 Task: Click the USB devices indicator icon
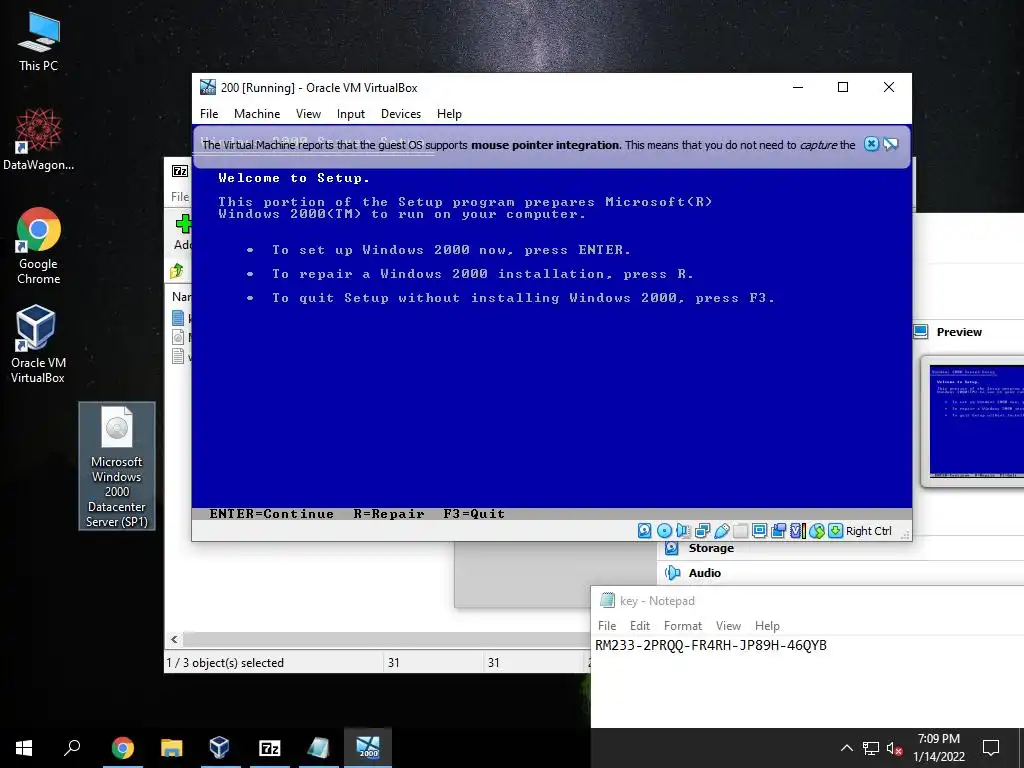[x=722, y=531]
